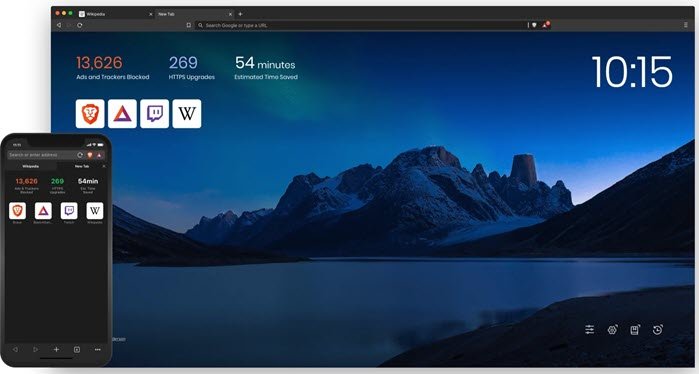Open the desktop browser main menu

[686, 25]
